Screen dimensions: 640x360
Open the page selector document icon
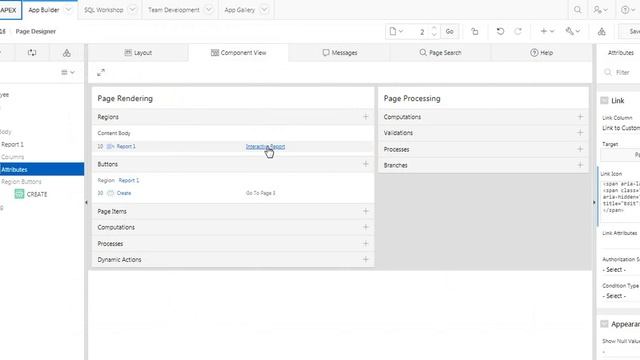pyautogui.click(x=396, y=31)
